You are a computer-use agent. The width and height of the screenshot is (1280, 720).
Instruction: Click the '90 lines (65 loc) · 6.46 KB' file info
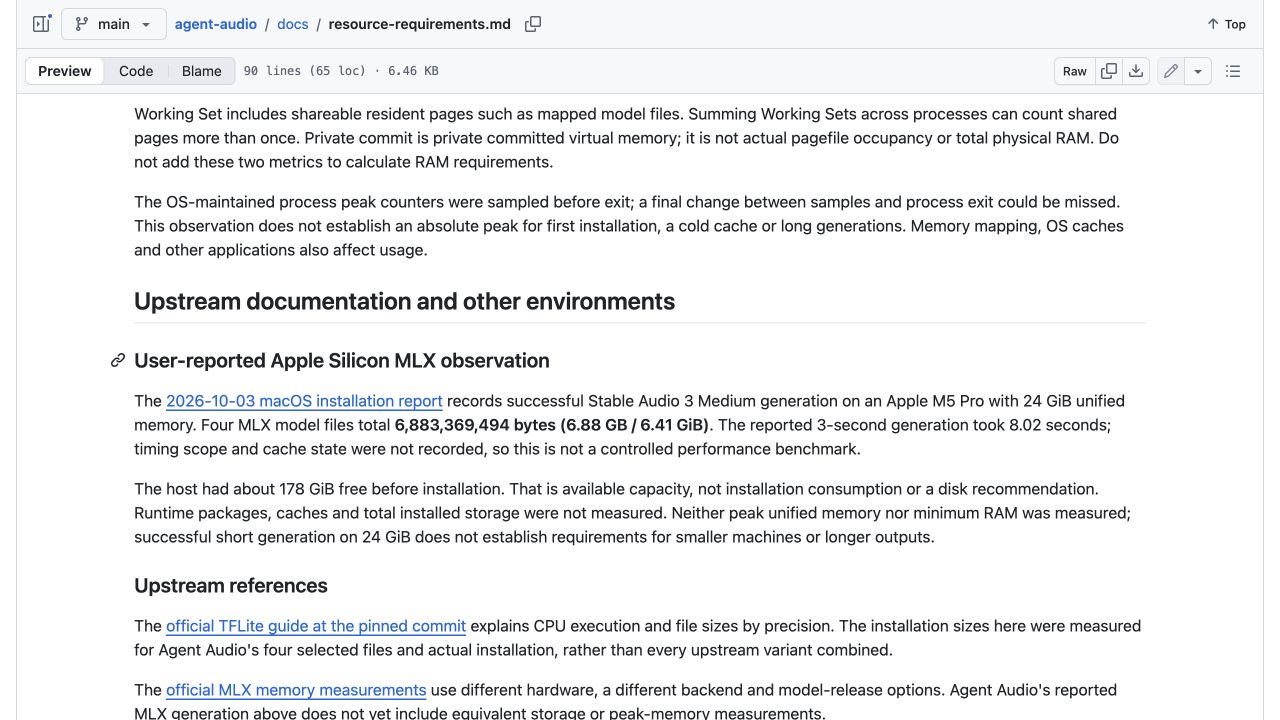pyautogui.click(x=341, y=71)
